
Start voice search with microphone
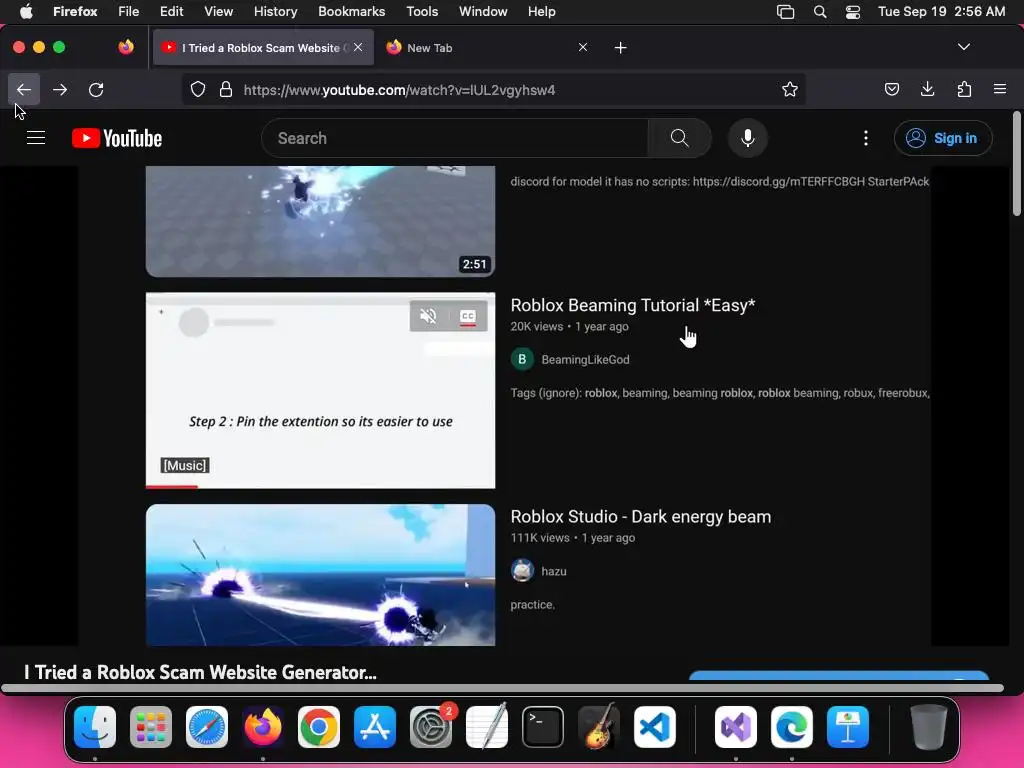(748, 138)
